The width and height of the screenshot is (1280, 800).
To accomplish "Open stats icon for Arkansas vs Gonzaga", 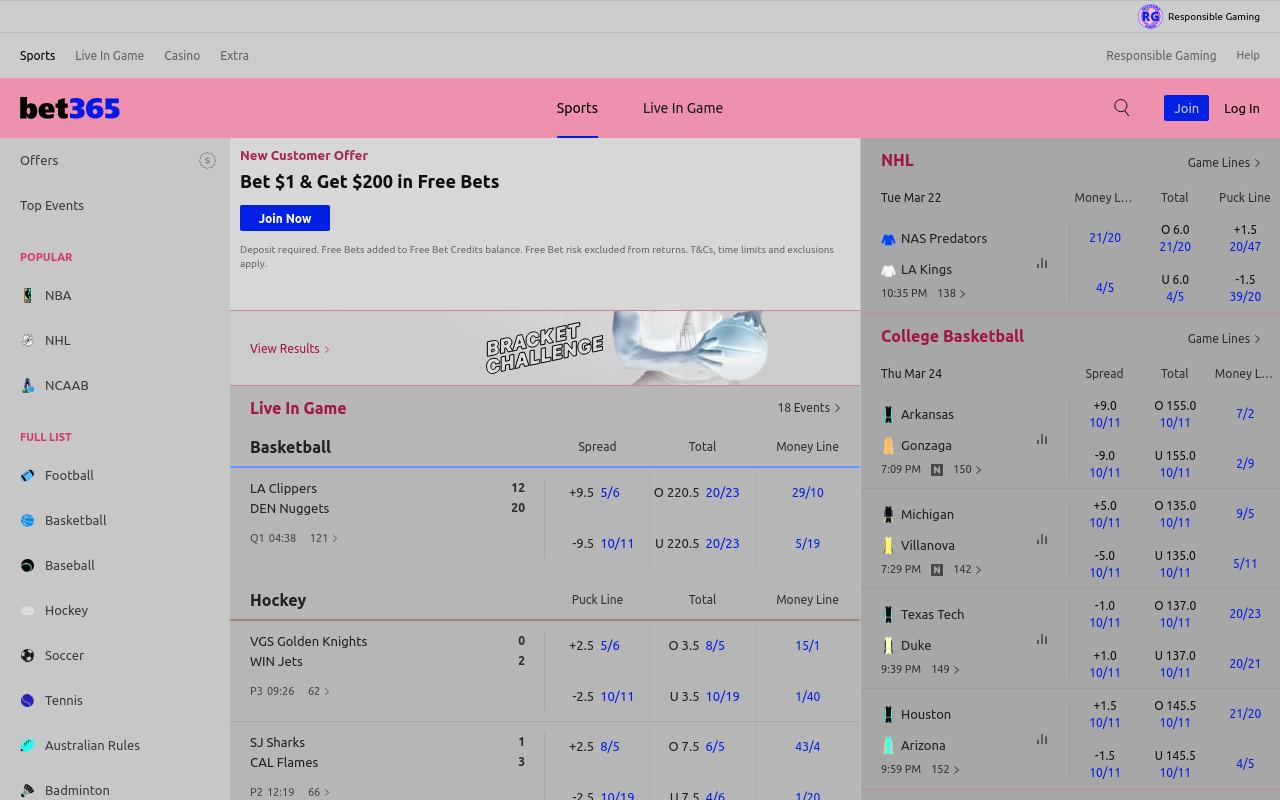I will pos(1042,439).
